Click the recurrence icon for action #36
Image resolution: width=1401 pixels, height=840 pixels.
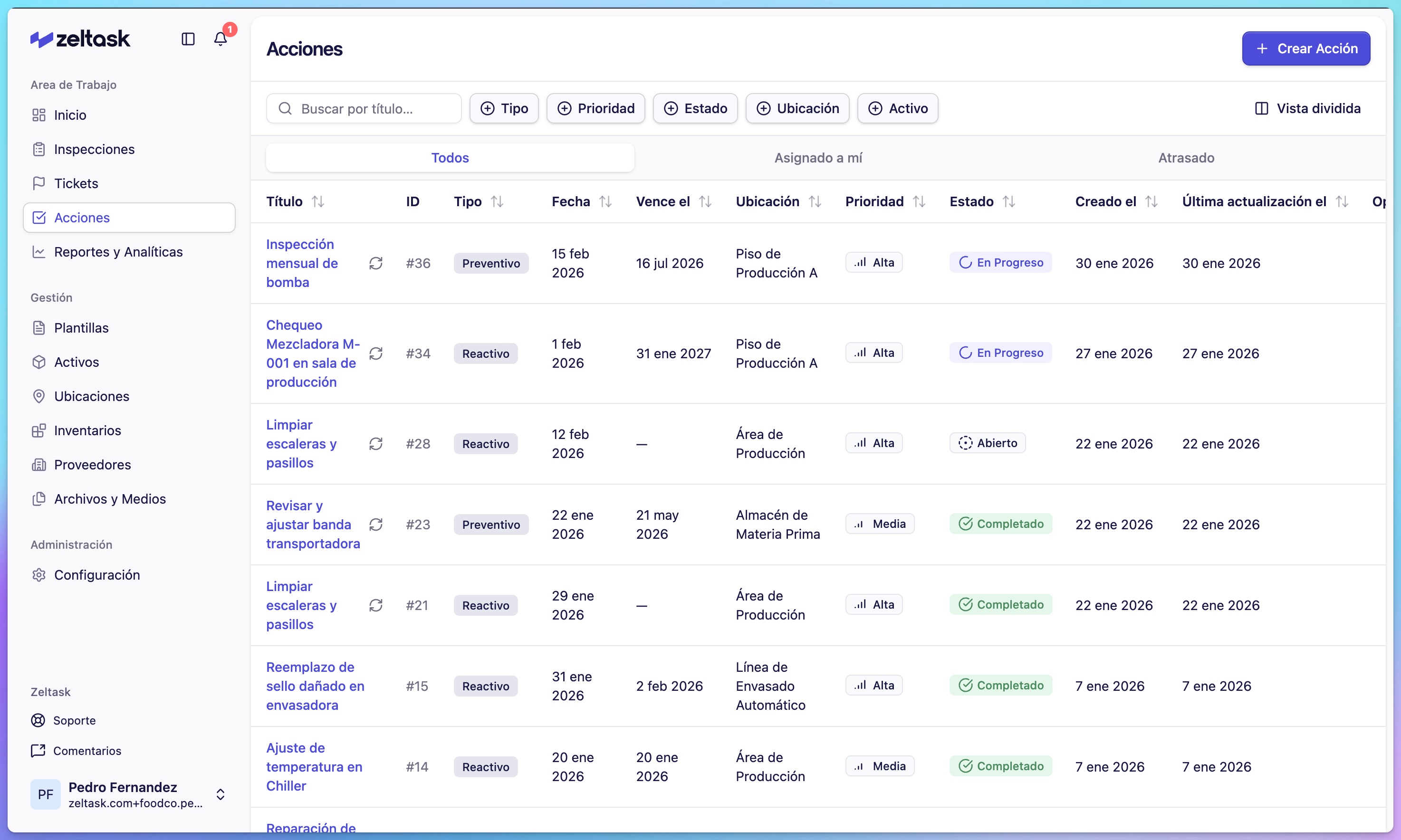(376, 263)
